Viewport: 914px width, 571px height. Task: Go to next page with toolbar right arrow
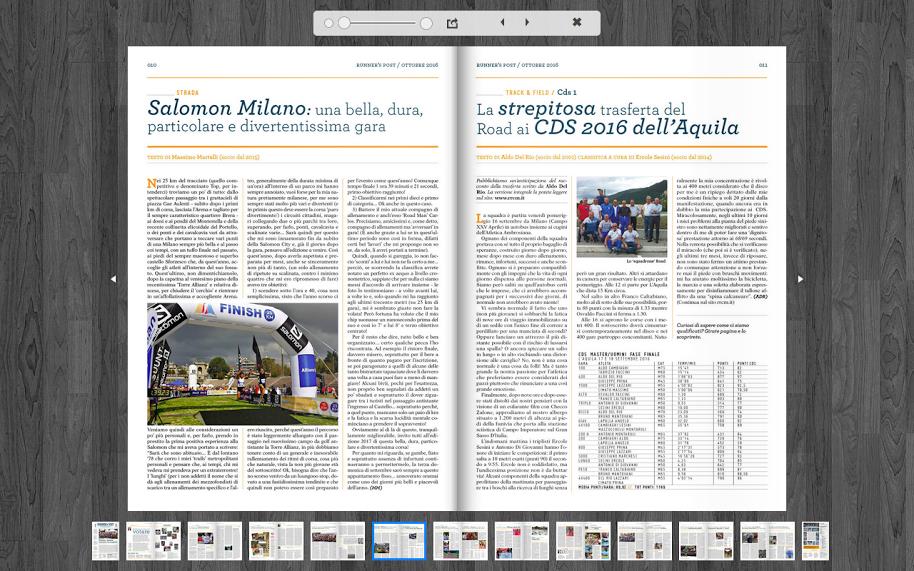click(x=528, y=22)
